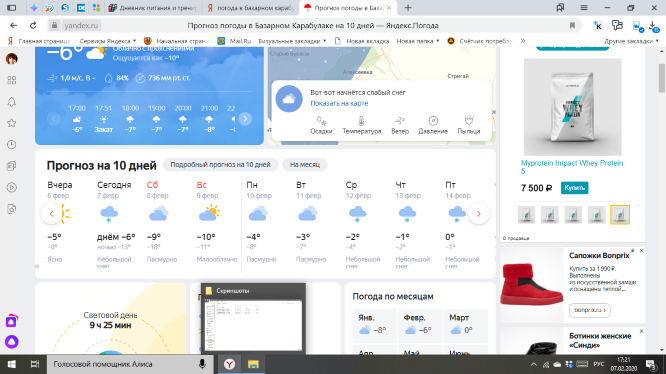Click the Показать на карте link
This screenshot has width=666, height=374.
pos(339,103)
